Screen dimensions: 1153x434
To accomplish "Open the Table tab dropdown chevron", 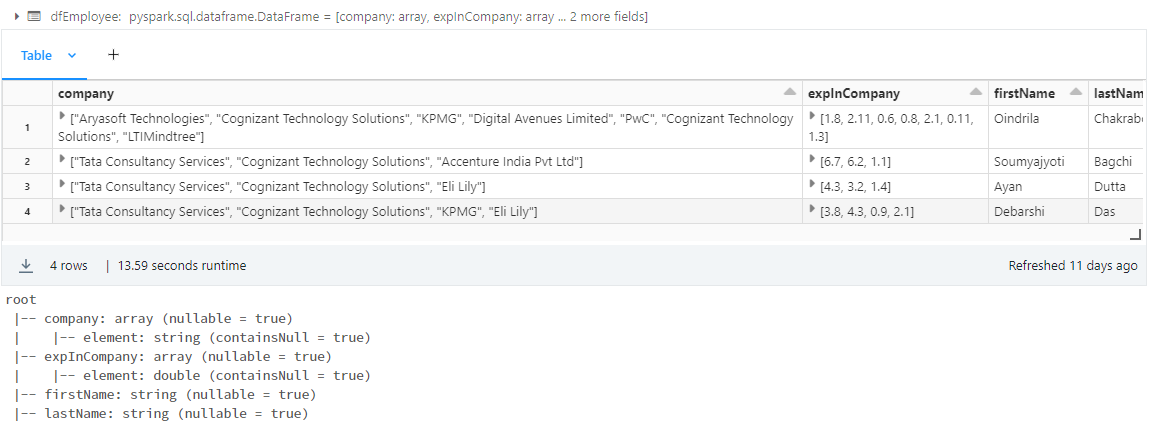I will [72, 55].
